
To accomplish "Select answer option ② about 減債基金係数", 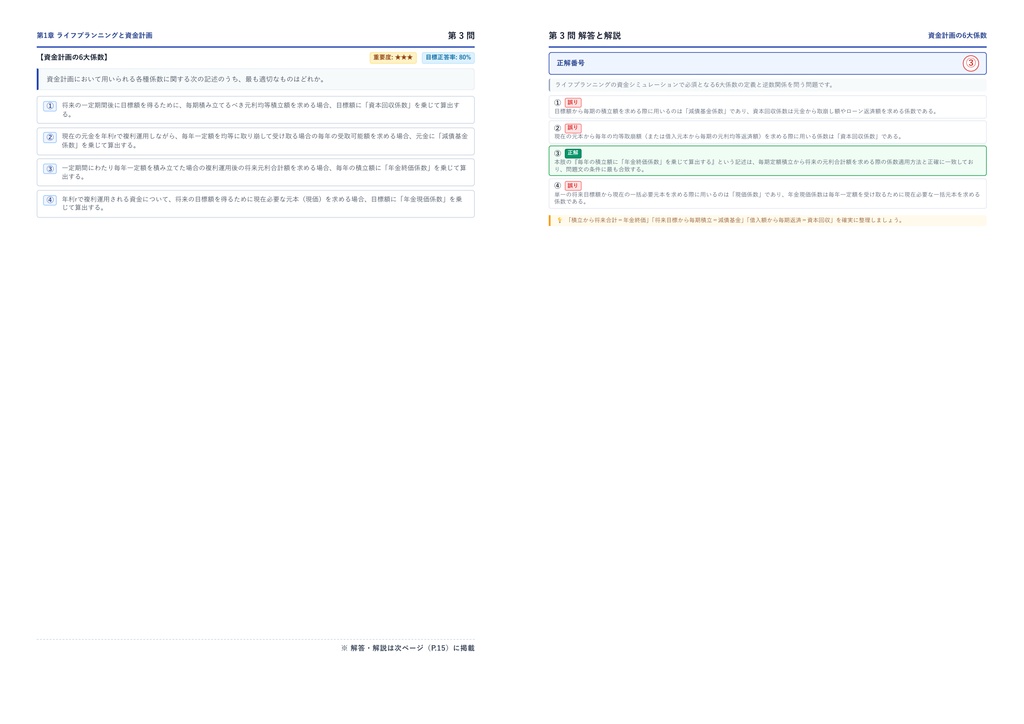I will pos(255,141).
